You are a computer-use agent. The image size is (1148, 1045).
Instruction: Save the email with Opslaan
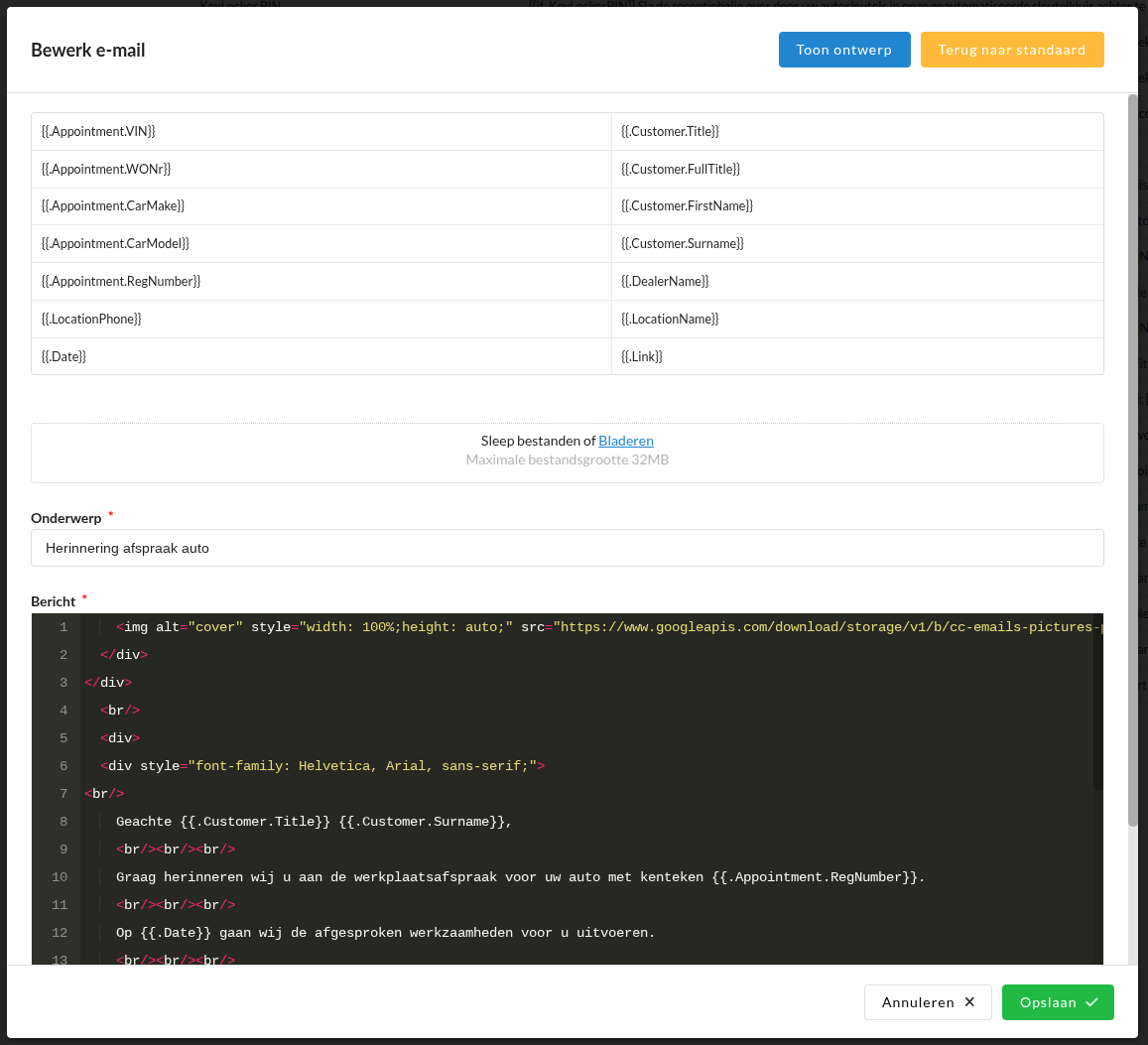pyautogui.click(x=1057, y=1002)
